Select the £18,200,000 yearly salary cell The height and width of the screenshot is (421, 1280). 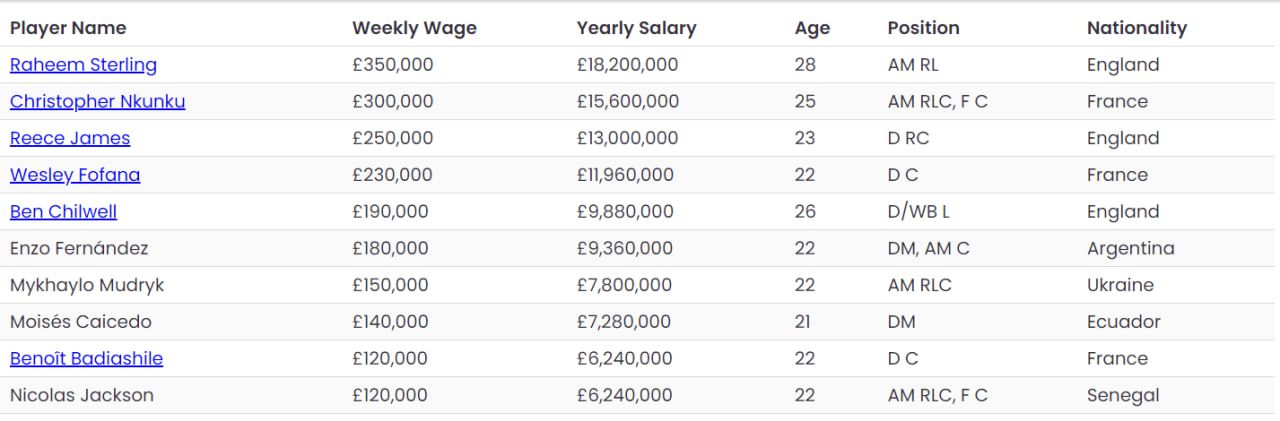(627, 65)
